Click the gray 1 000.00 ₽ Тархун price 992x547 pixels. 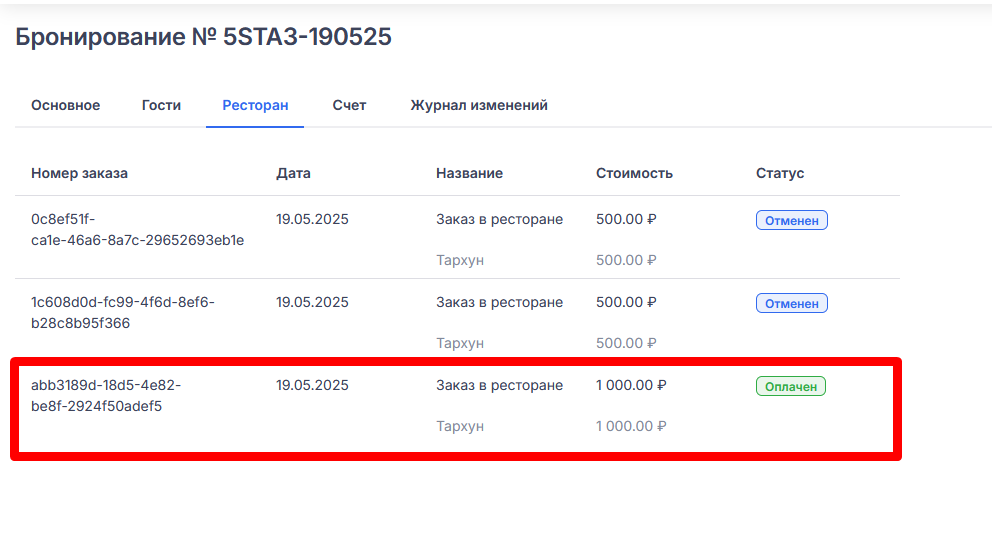[631, 426]
